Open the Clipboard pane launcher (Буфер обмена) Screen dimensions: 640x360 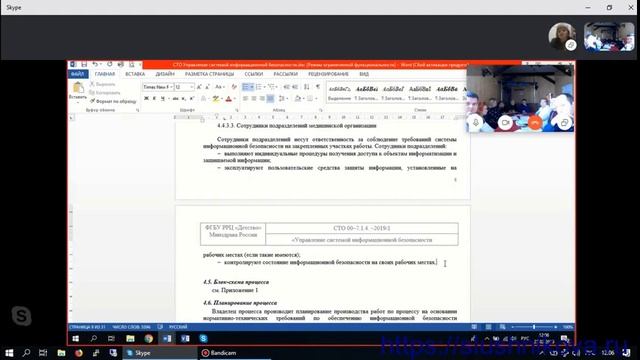[x=138, y=110]
